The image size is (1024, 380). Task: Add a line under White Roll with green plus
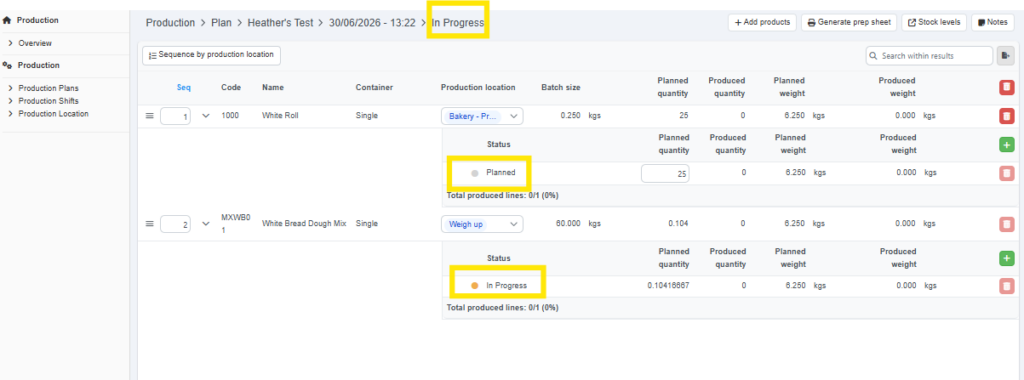click(x=1006, y=144)
